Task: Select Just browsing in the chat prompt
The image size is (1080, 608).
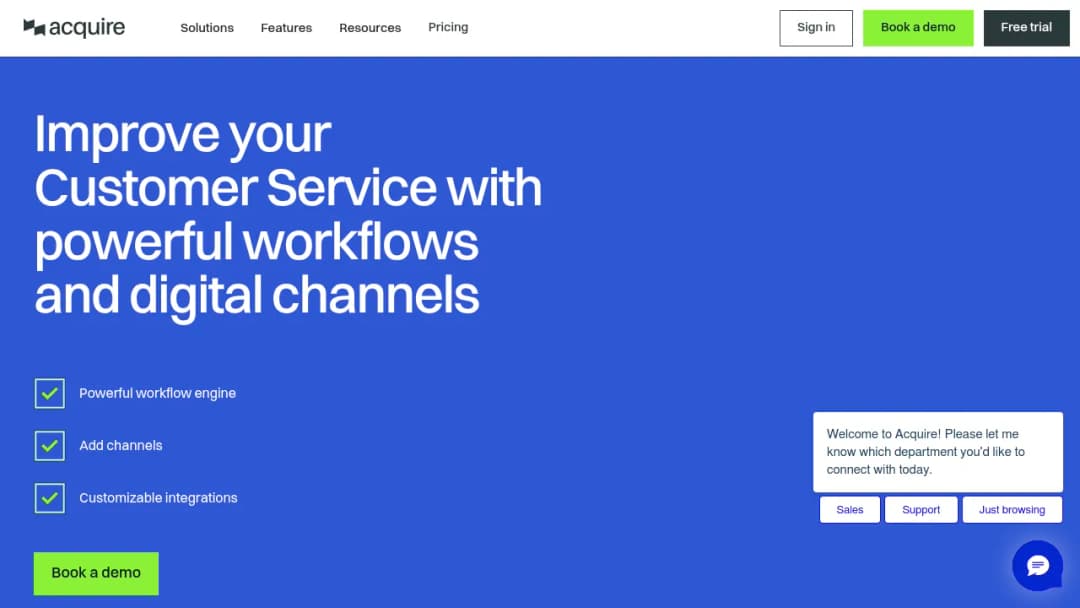Action: 1012,510
